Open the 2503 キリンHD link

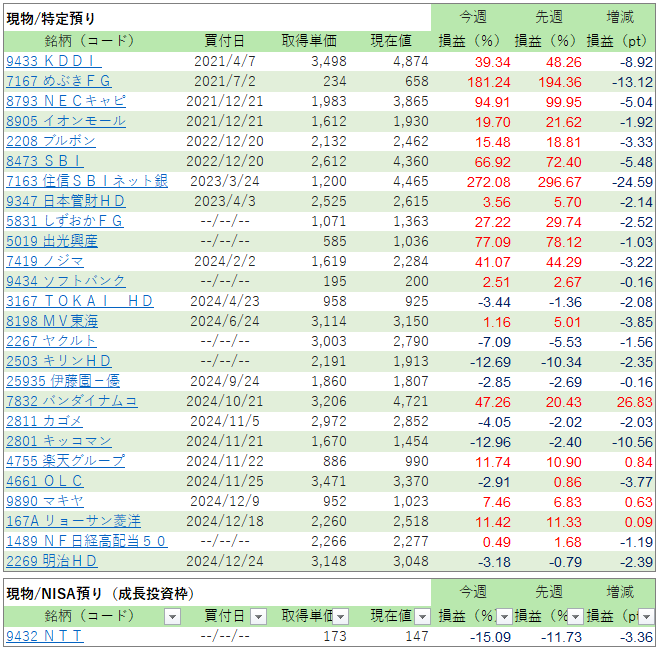click(59, 361)
